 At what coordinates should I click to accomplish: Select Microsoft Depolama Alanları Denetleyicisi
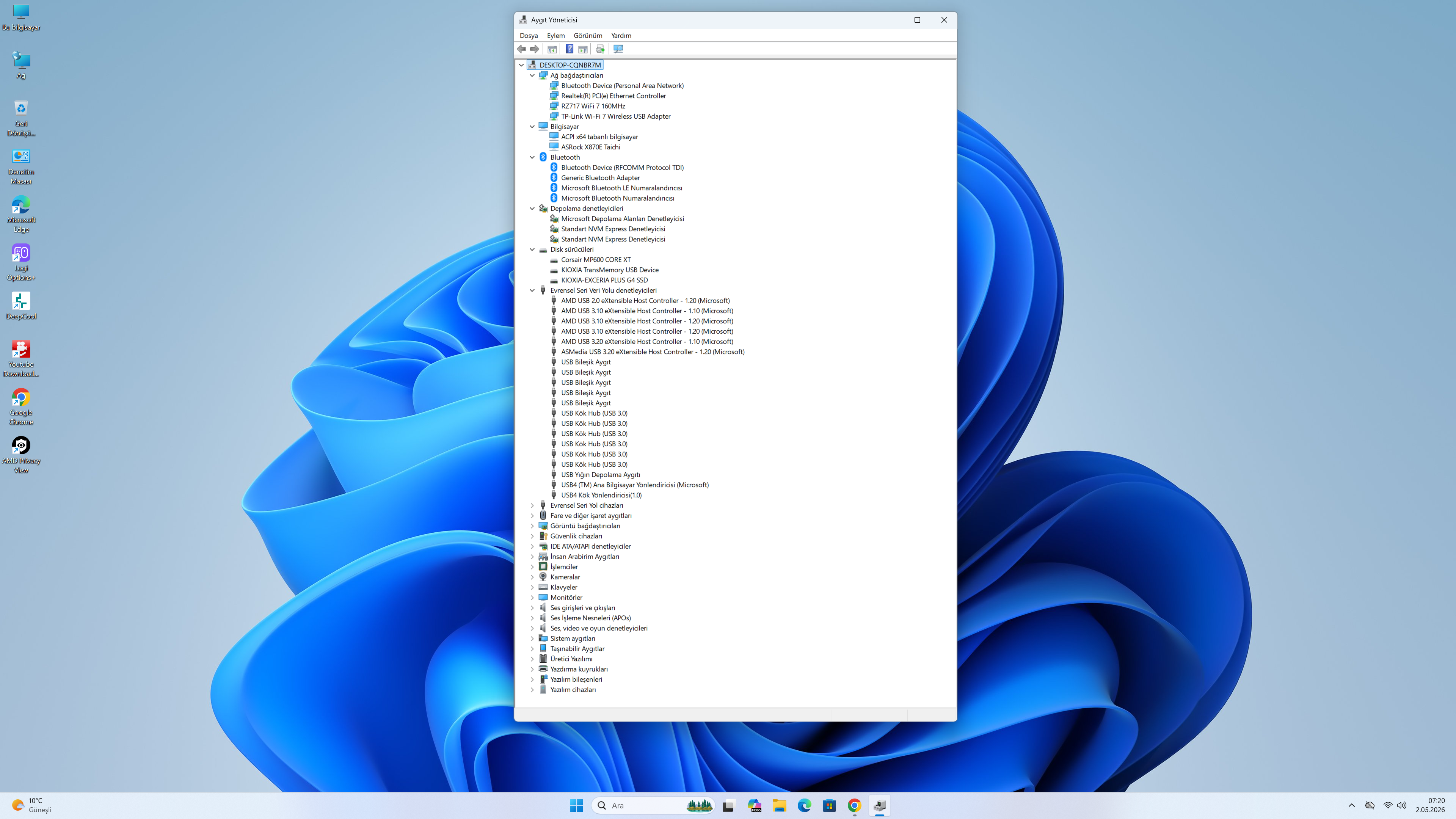622,219
